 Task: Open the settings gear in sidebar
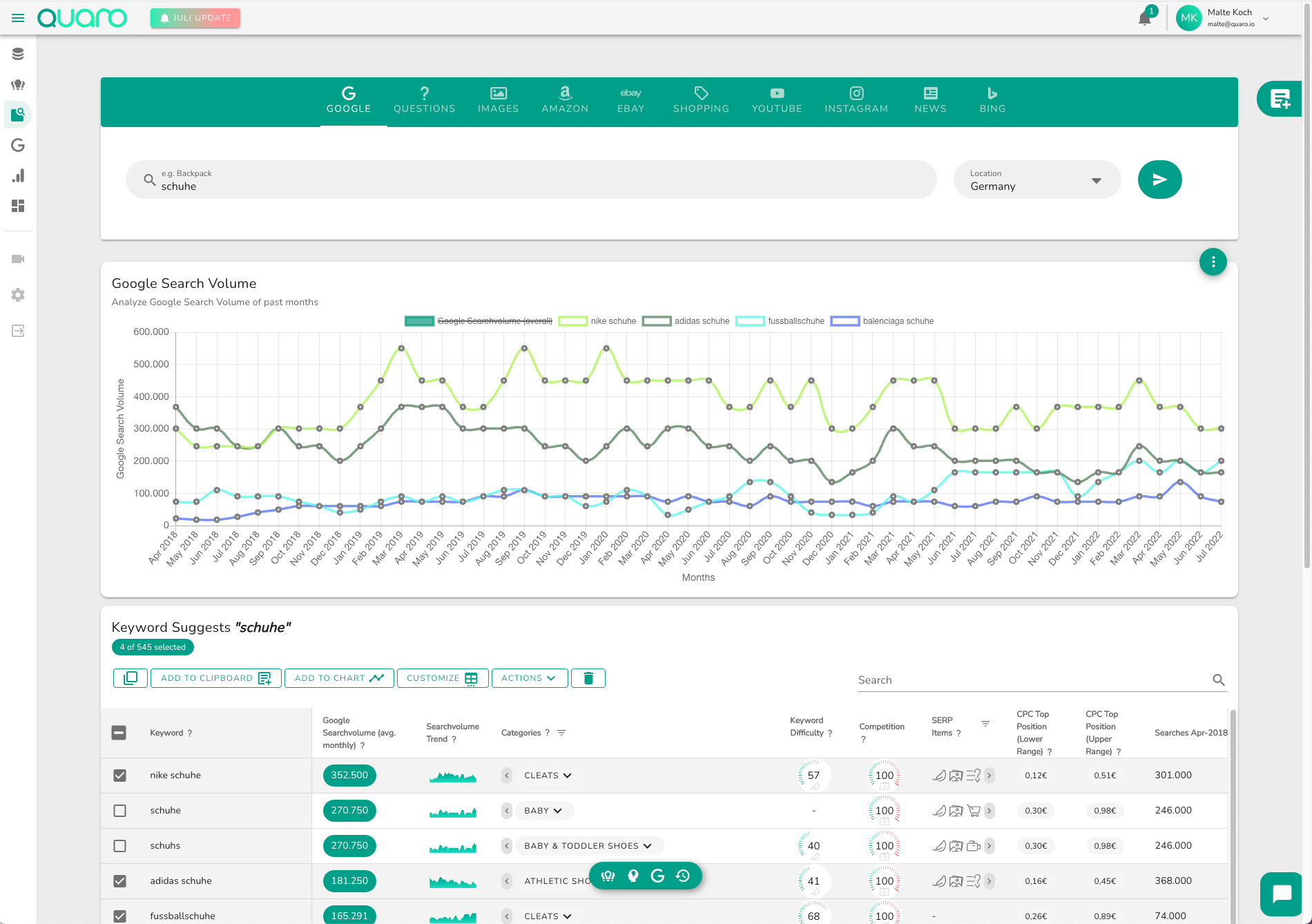coord(18,295)
